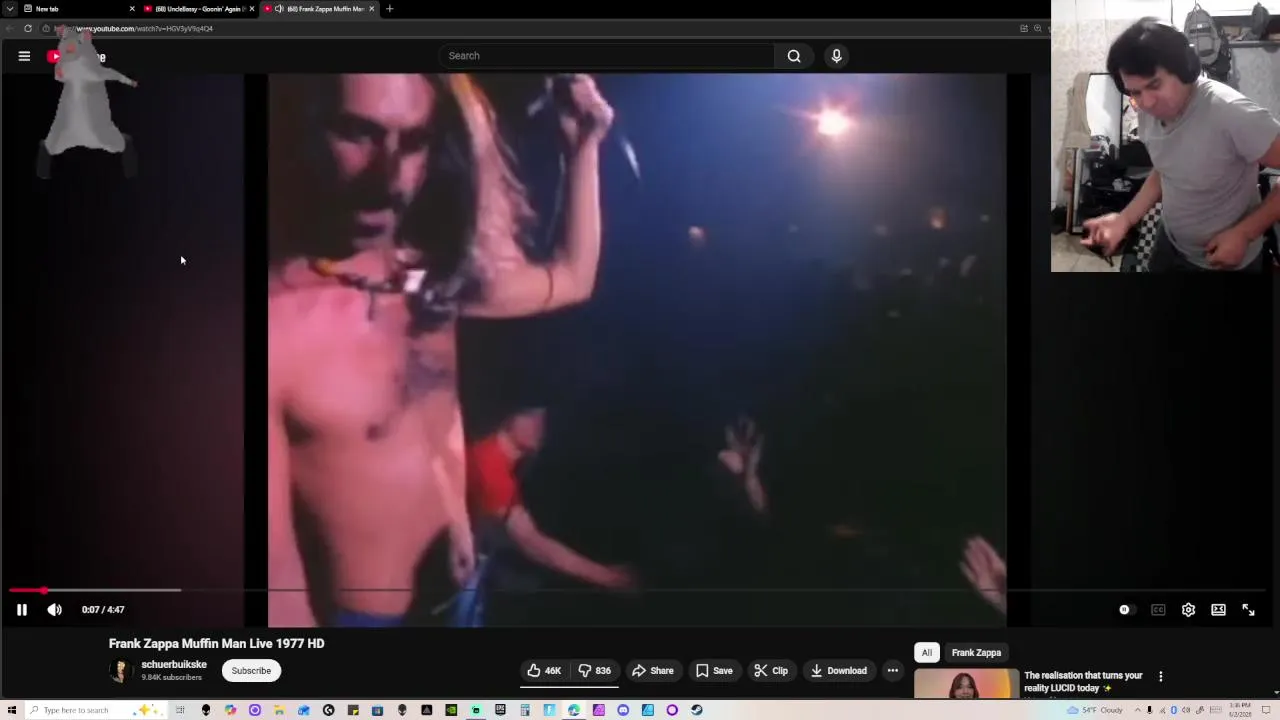
Task: Enter full screen mode
Action: coord(1248,609)
